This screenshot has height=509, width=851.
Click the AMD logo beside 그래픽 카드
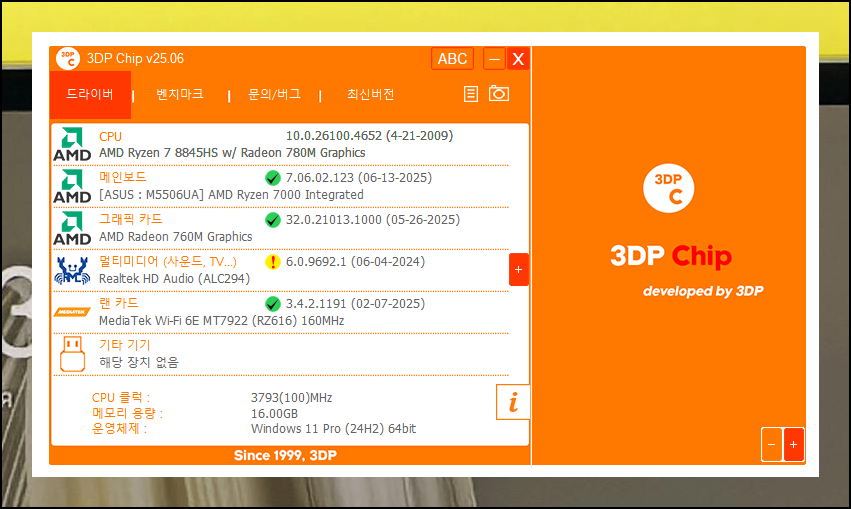coord(72,228)
